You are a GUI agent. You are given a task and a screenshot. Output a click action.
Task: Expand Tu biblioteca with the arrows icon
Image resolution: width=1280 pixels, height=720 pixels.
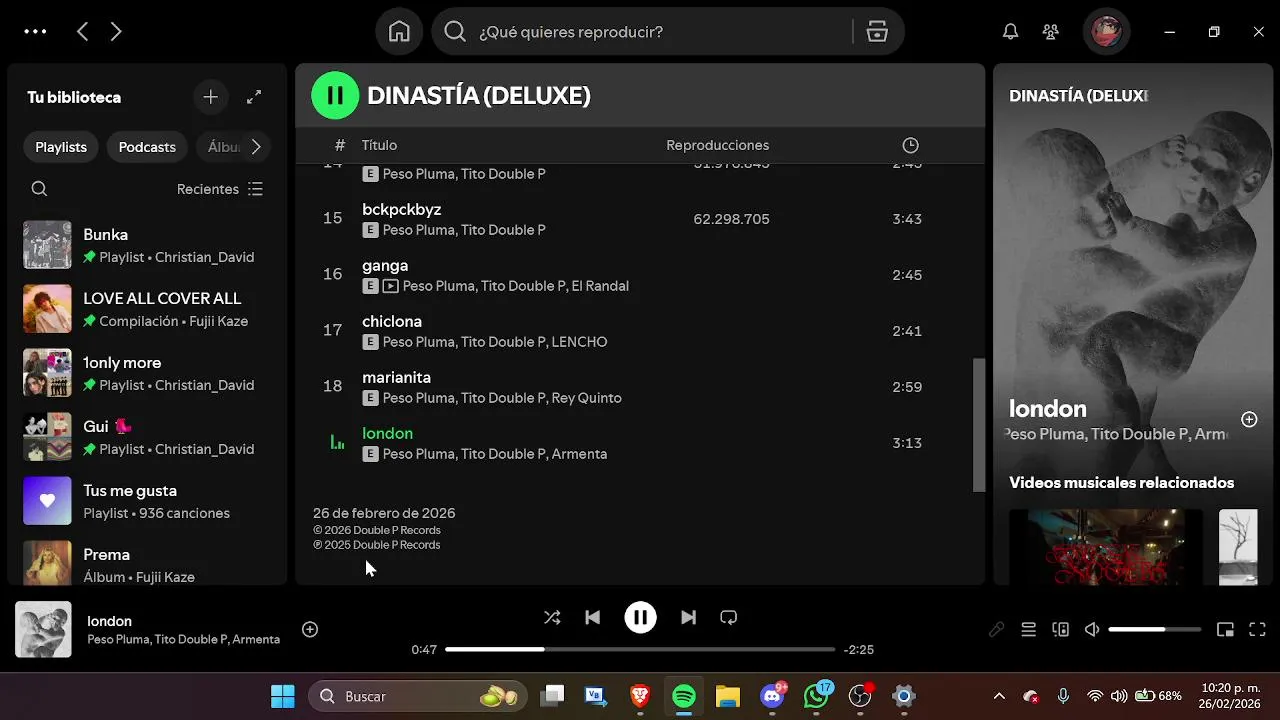pyautogui.click(x=254, y=97)
